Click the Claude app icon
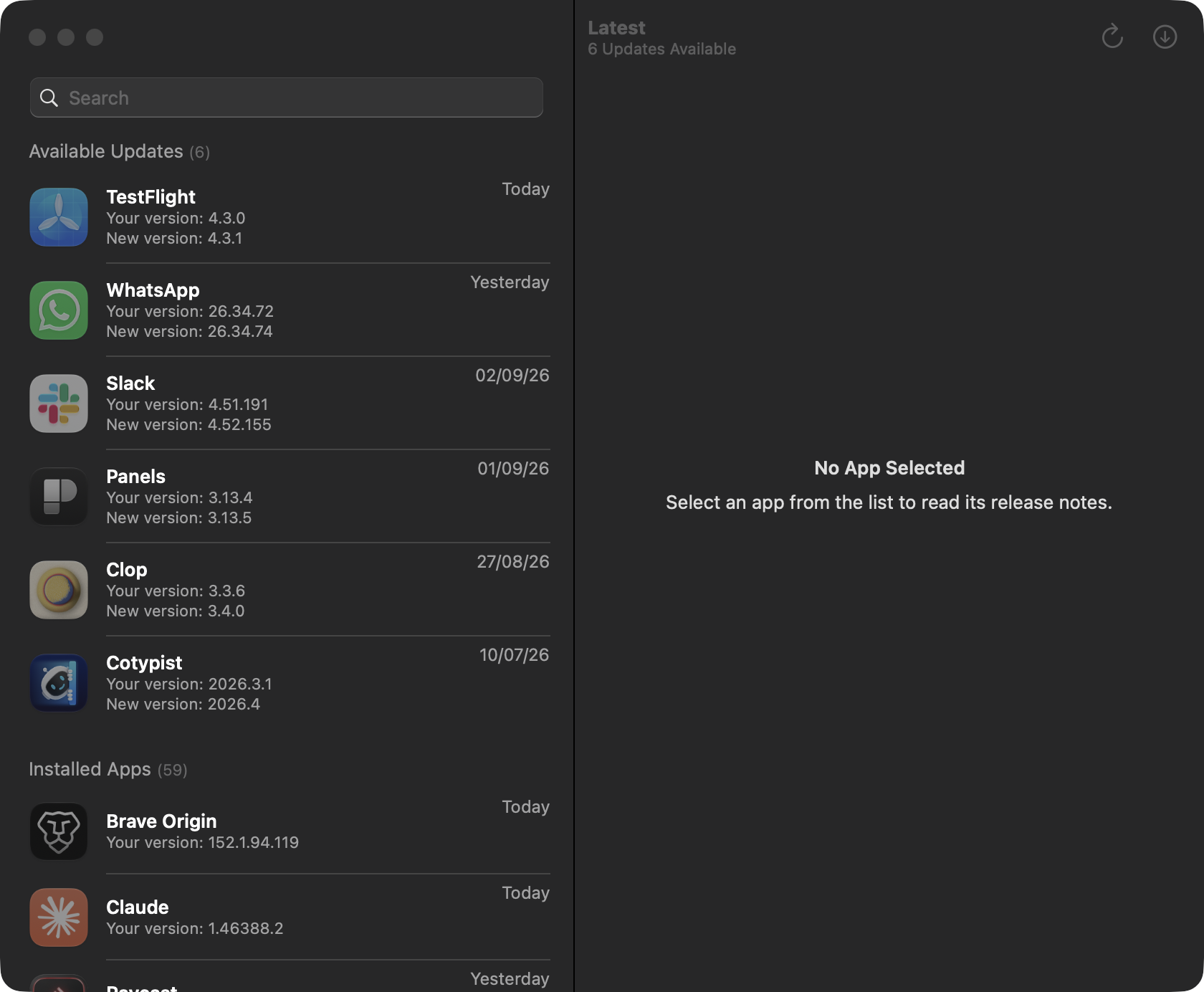1204x992 pixels. [59, 917]
